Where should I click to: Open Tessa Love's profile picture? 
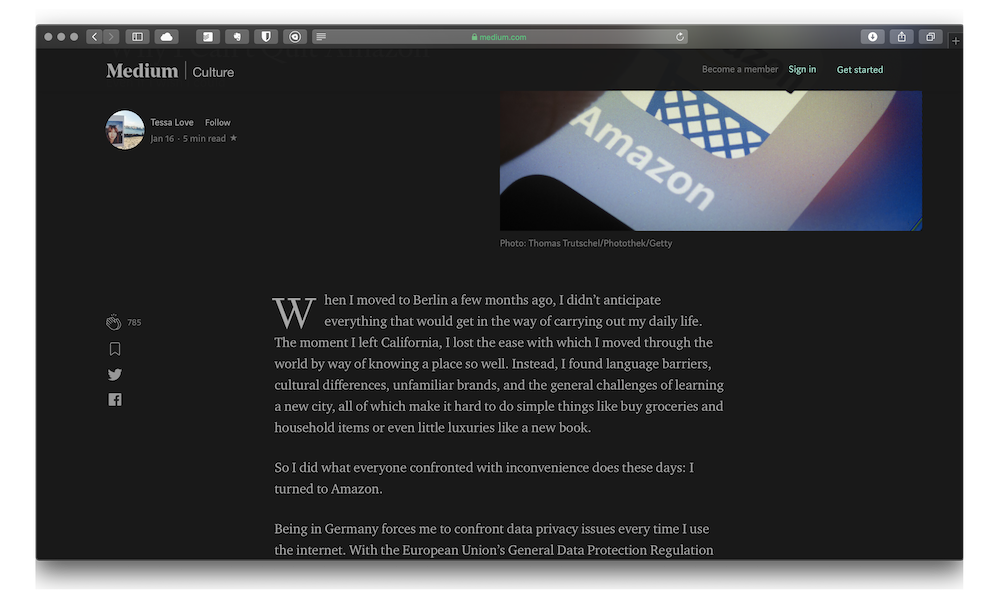point(124,130)
